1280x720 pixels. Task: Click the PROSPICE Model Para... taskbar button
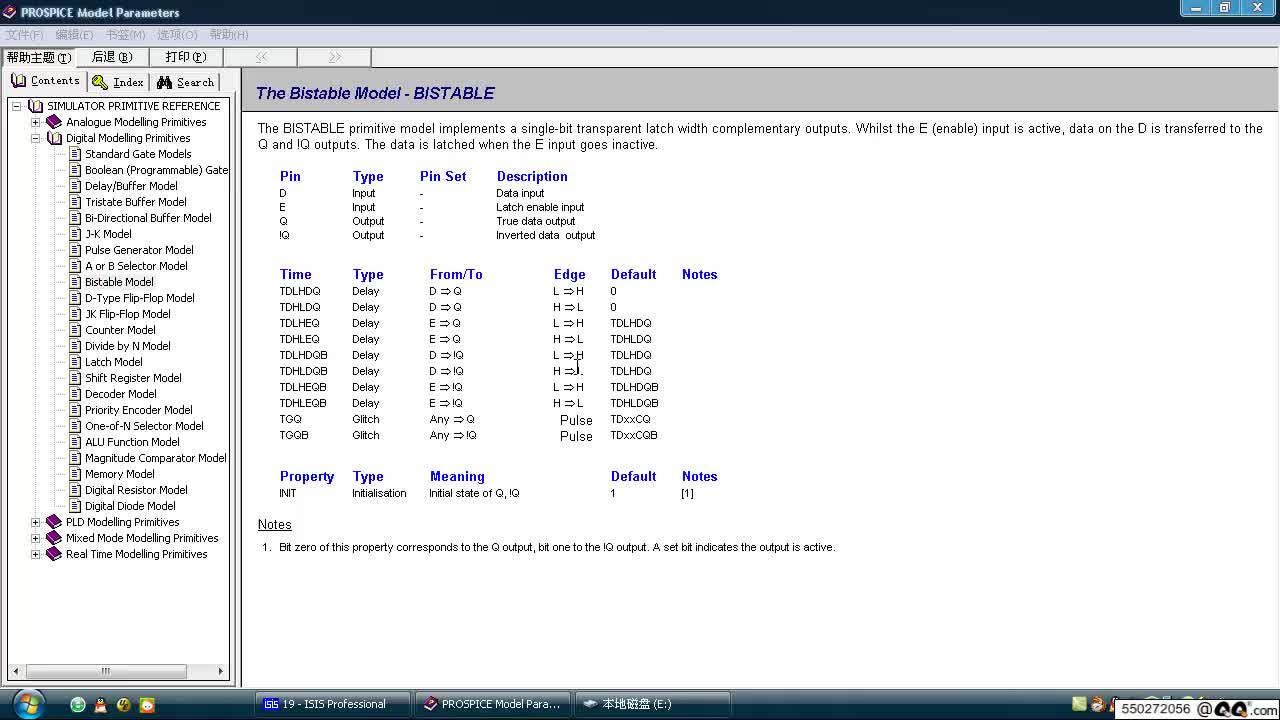tap(494, 704)
